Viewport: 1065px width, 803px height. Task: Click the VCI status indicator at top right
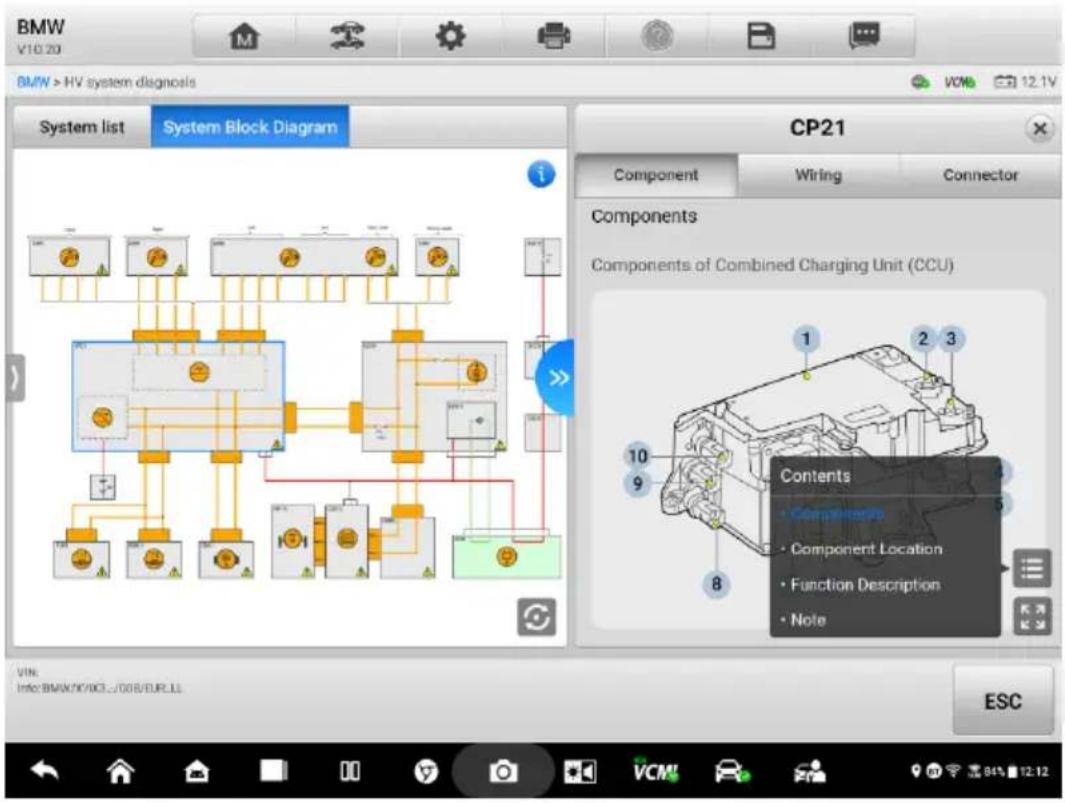(959, 82)
